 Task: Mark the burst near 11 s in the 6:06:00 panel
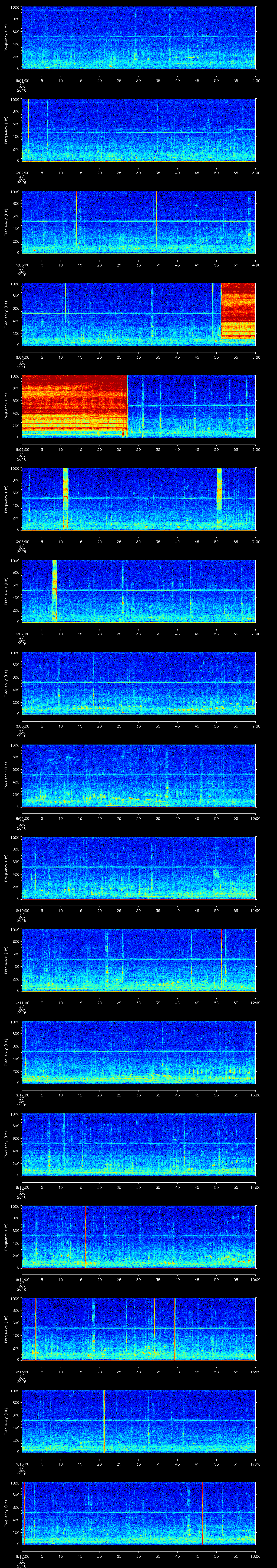66,499
